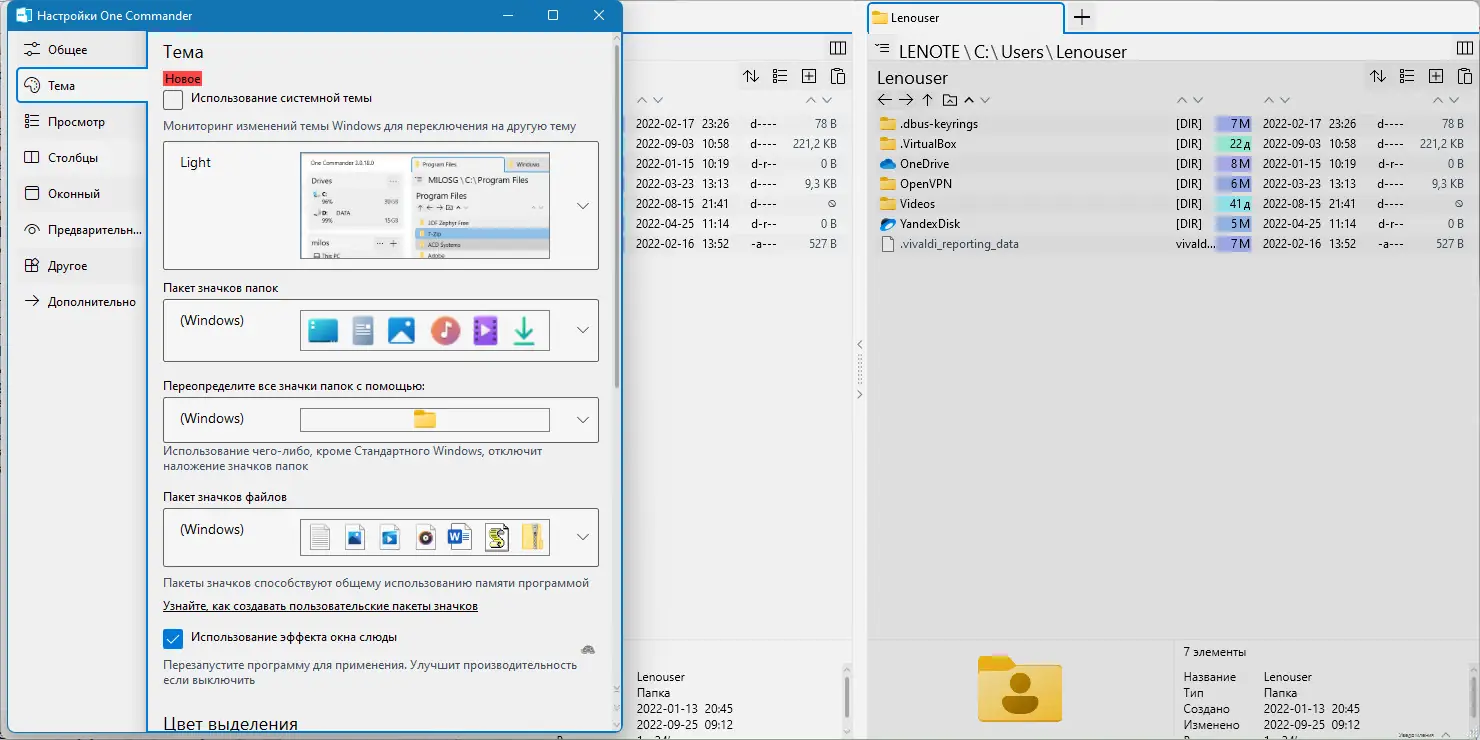Image resolution: width=1480 pixels, height=740 pixels.
Task: Uncheck Использование эффекта окна слюды
Action: [173, 638]
